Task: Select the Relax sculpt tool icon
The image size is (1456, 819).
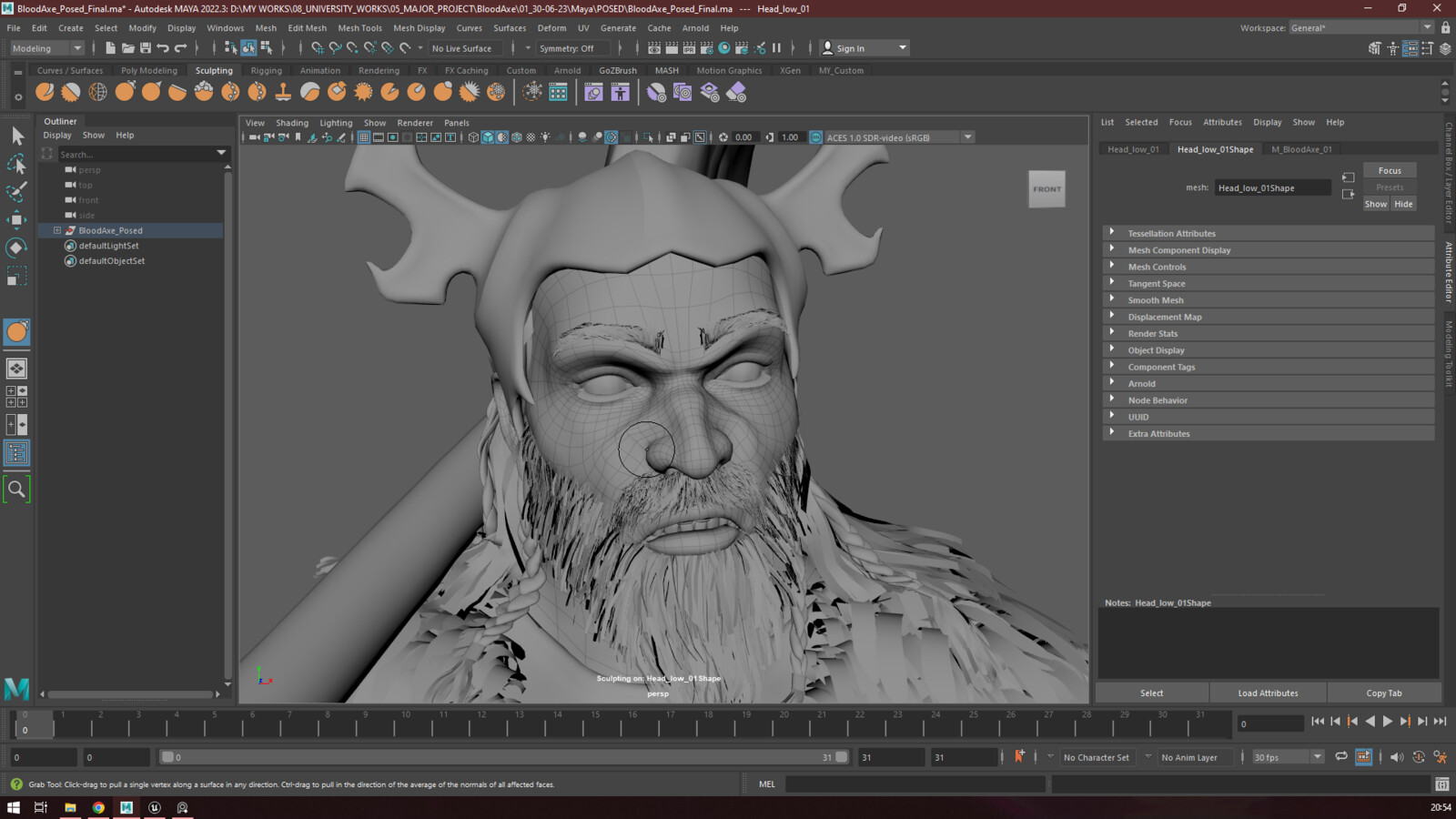Action: pos(97,92)
